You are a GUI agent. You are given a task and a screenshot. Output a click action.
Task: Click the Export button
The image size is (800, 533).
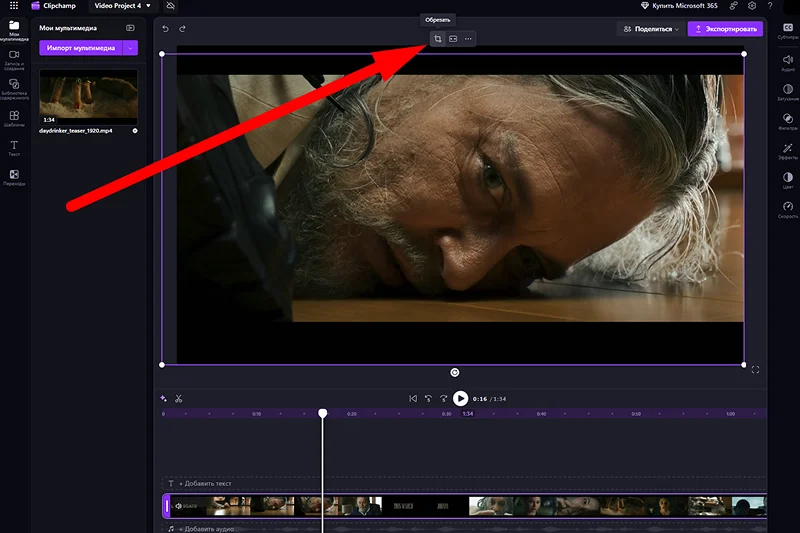pos(725,29)
